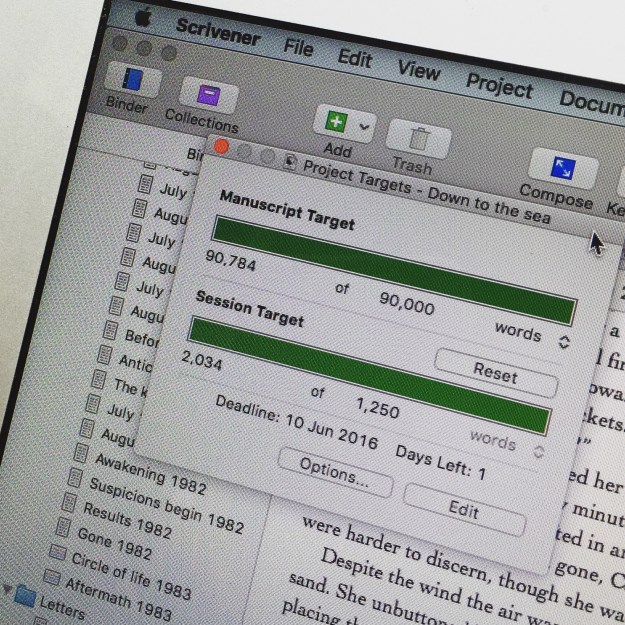Screen dimensions: 625x625
Task: Change the session target words unit stepper
Action: (x=539, y=451)
